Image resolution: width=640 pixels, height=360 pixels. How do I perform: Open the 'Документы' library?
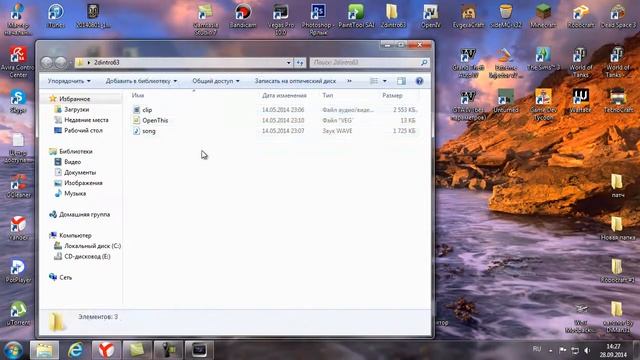(80, 173)
